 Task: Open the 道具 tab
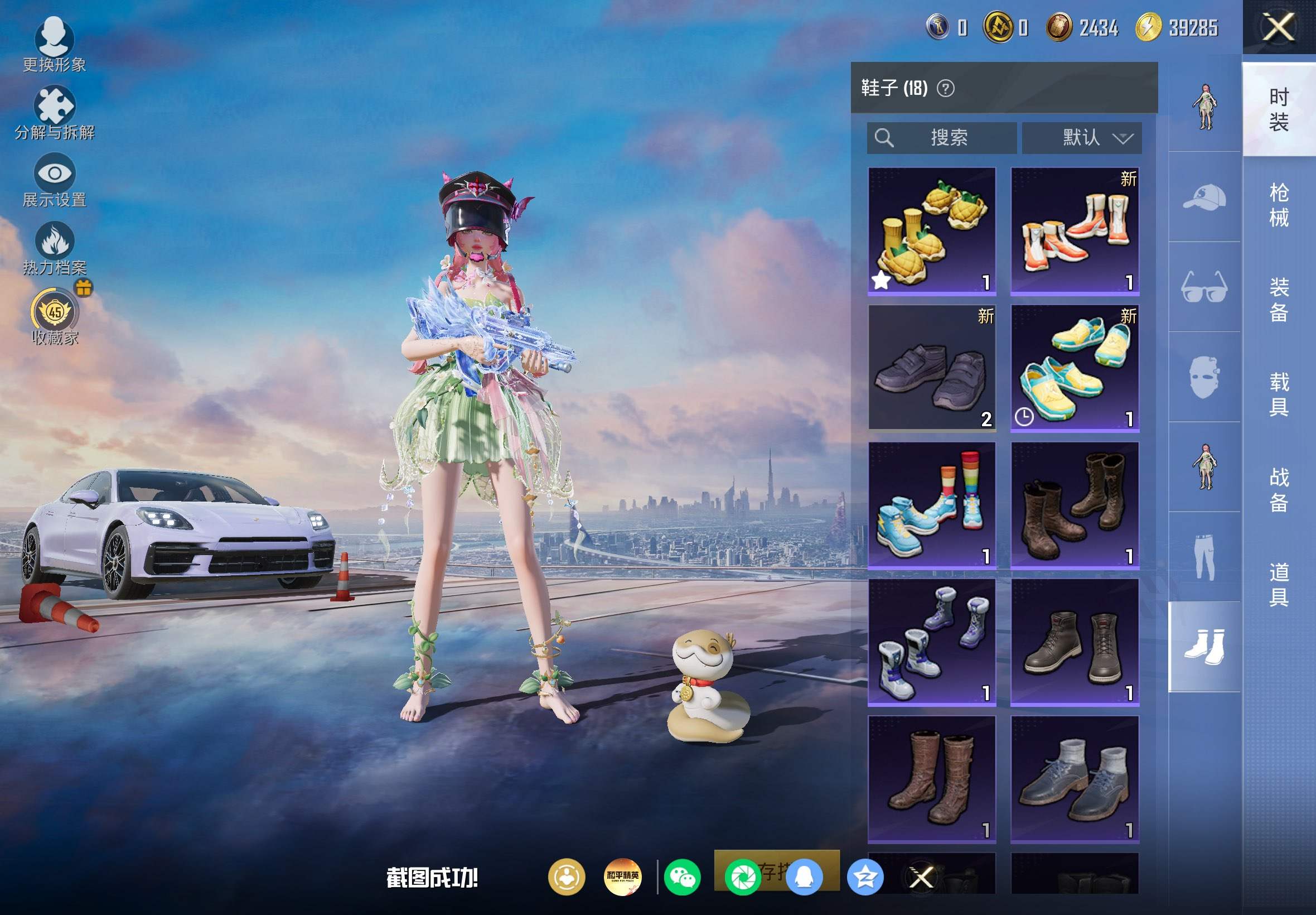(x=1279, y=584)
